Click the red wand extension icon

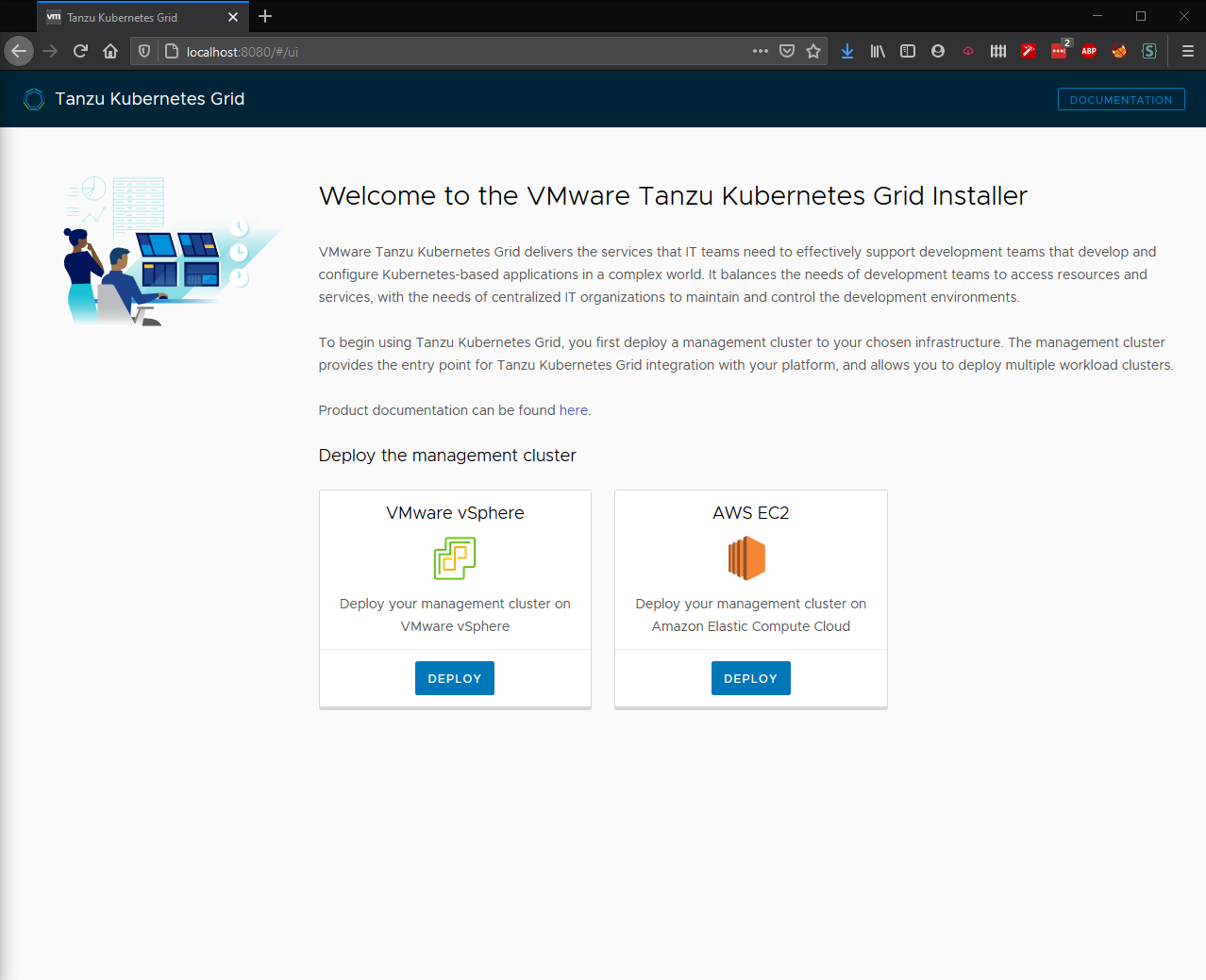pos(1029,51)
